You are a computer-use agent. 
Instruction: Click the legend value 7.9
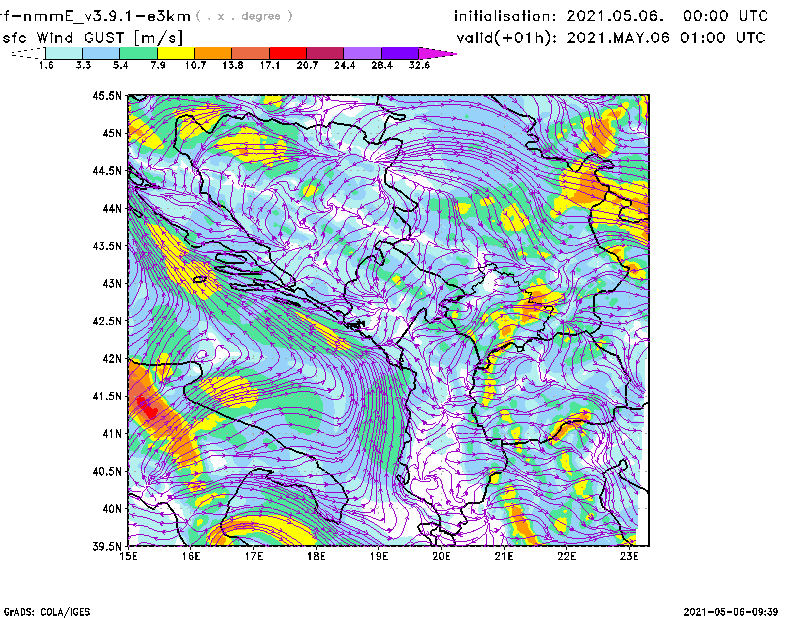point(158,65)
